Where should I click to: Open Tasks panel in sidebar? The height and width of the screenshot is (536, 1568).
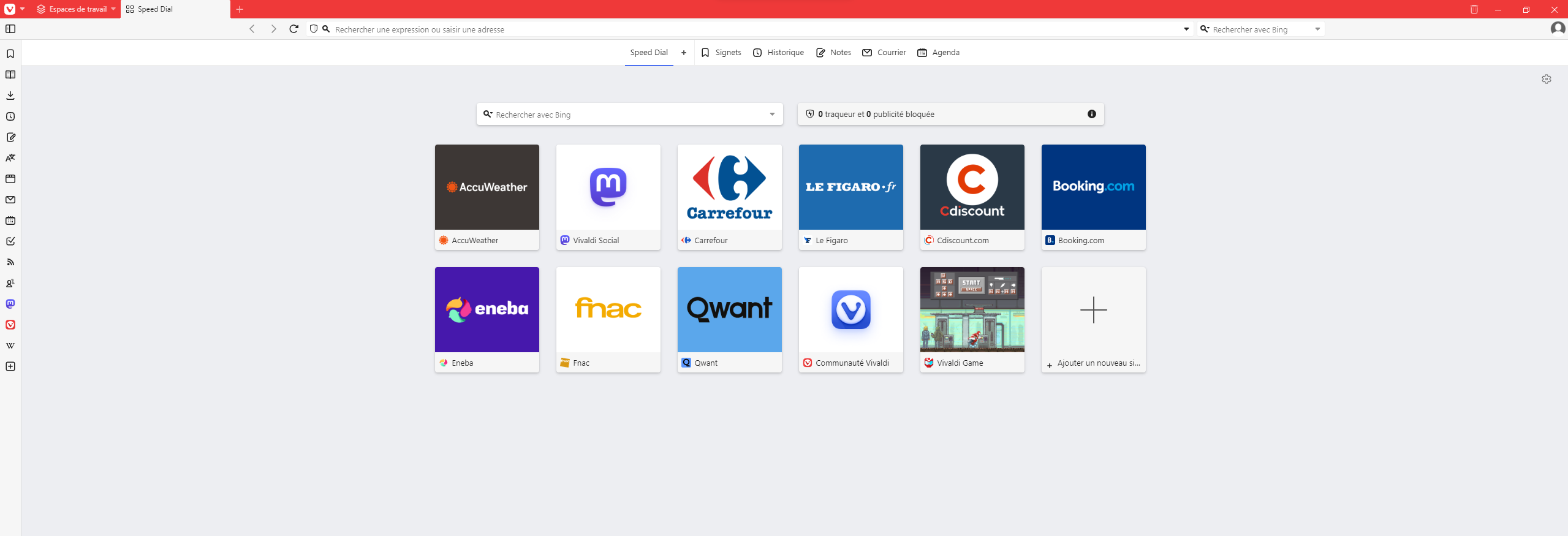point(10,241)
